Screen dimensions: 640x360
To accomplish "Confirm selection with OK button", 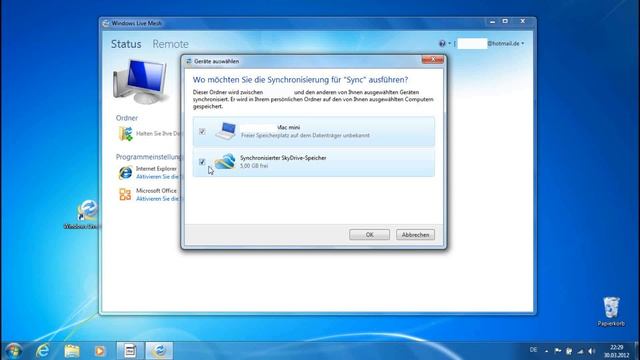I will click(369, 235).
